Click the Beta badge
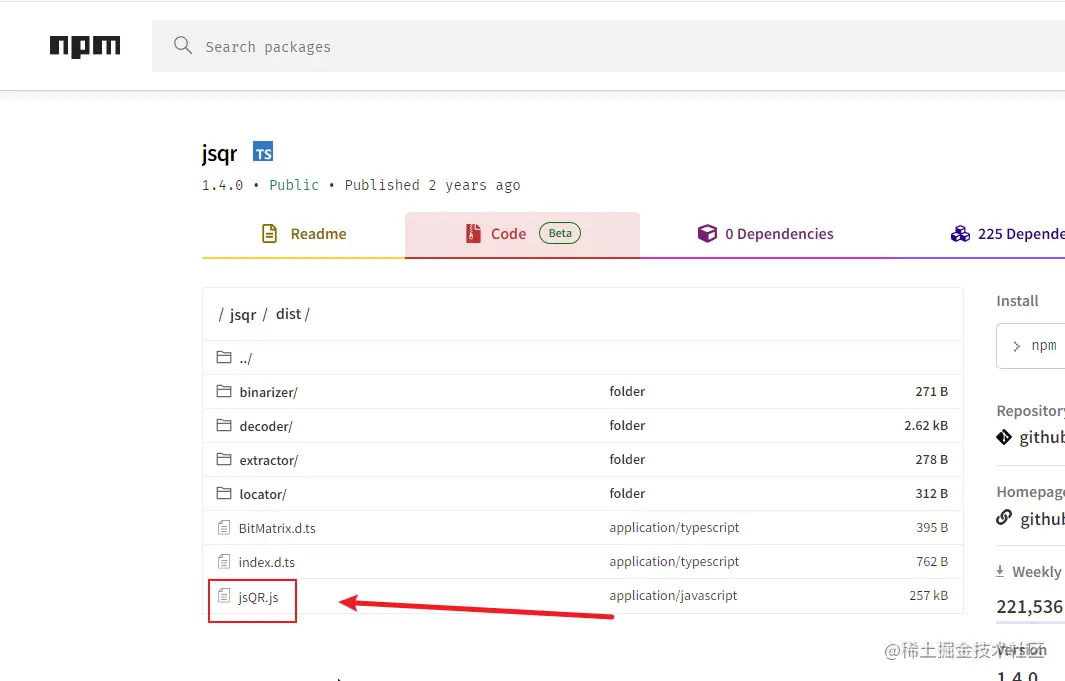Screen dimensions: 1065x681 (x=560, y=234)
